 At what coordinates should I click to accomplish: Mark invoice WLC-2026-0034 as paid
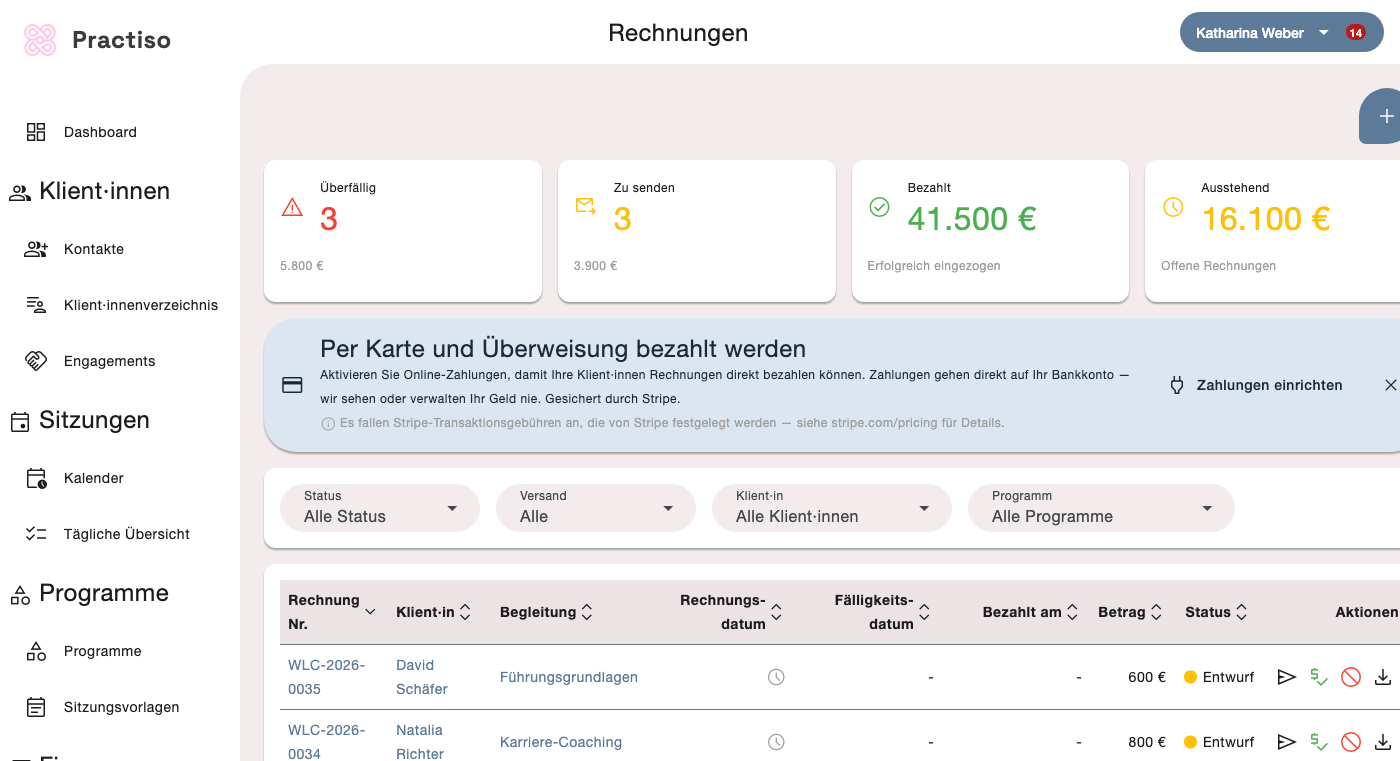1319,742
